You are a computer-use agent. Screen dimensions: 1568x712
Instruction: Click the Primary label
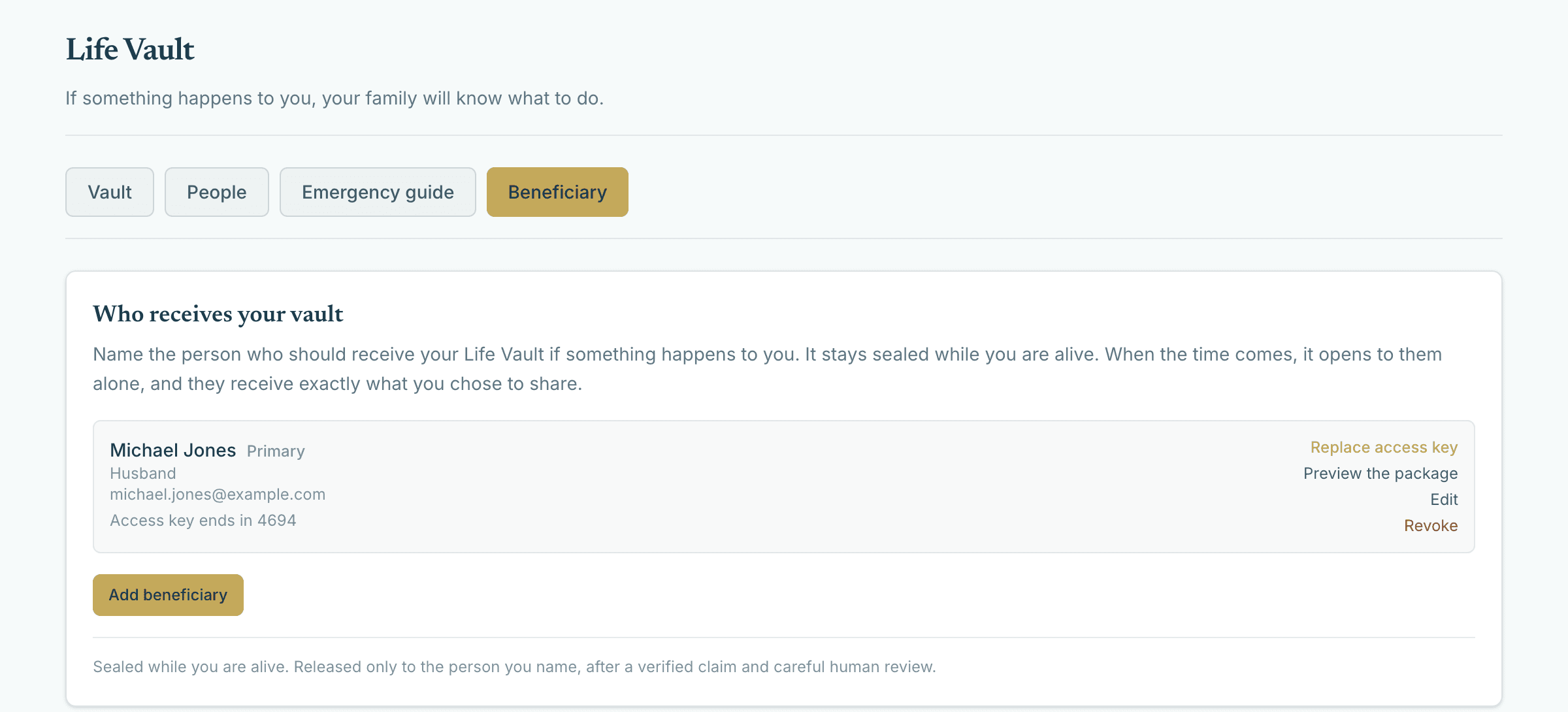point(276,451)
